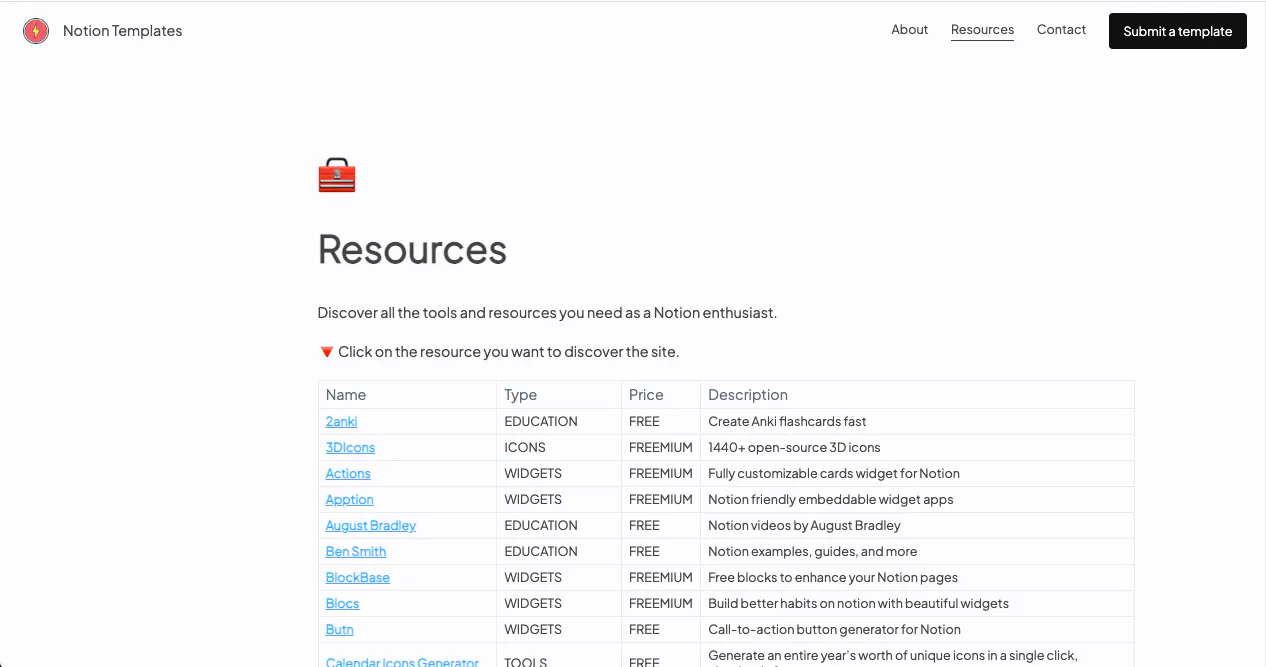The height and width of the screenshot is (667, 1266).
Task: Click "Call-to-action button generator for Notion" text
Action: pyautogui.click(x=834, y=629)
